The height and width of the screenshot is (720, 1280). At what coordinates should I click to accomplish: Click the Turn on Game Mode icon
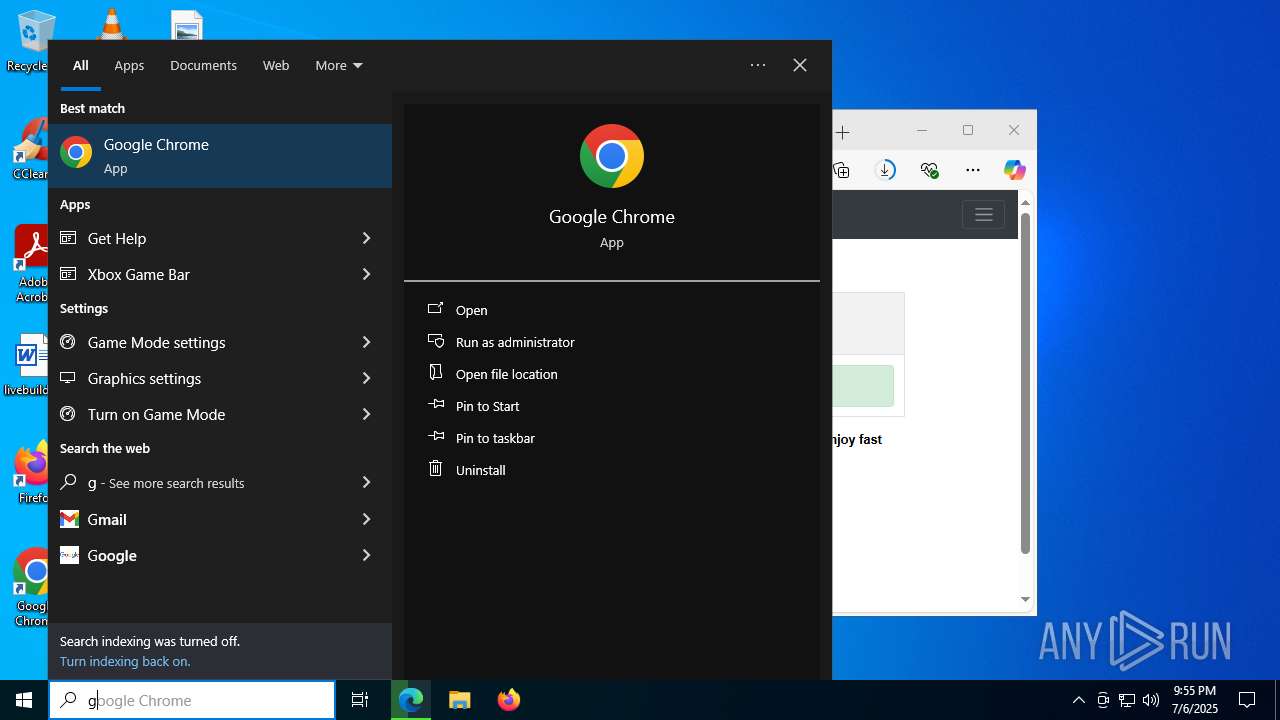pos(68,414)
